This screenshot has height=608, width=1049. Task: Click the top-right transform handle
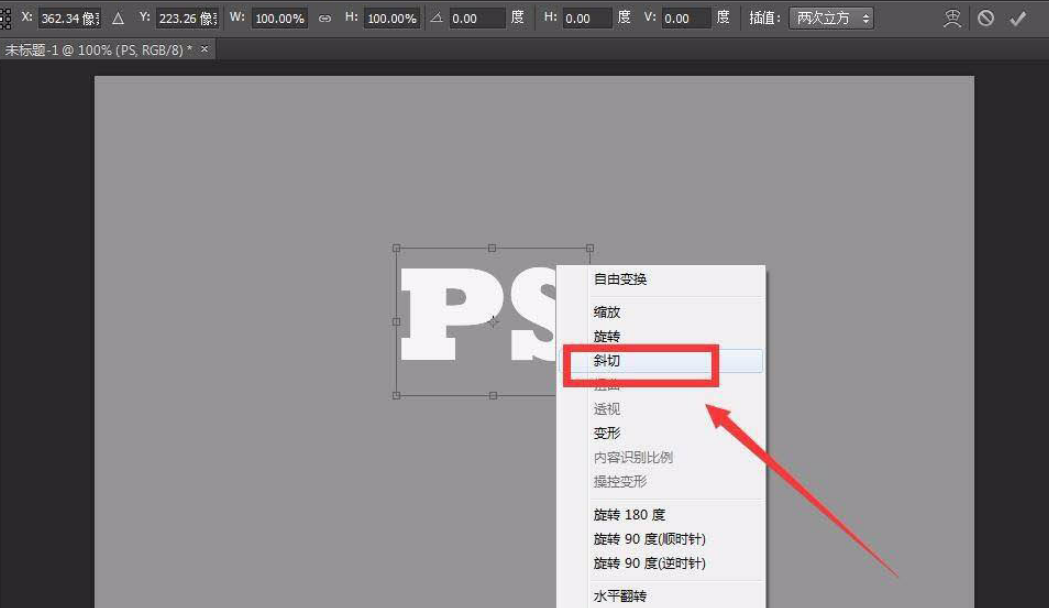(589, 248)
